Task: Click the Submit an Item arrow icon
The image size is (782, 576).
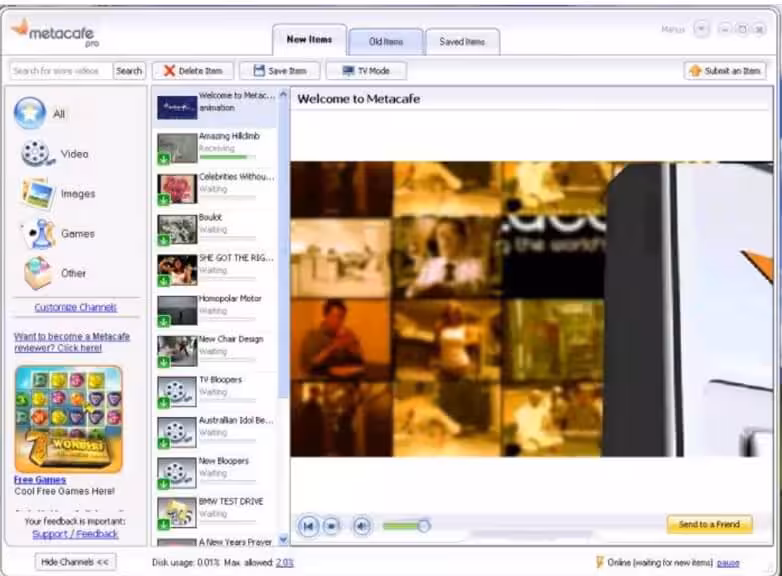Action: (695, 71)
